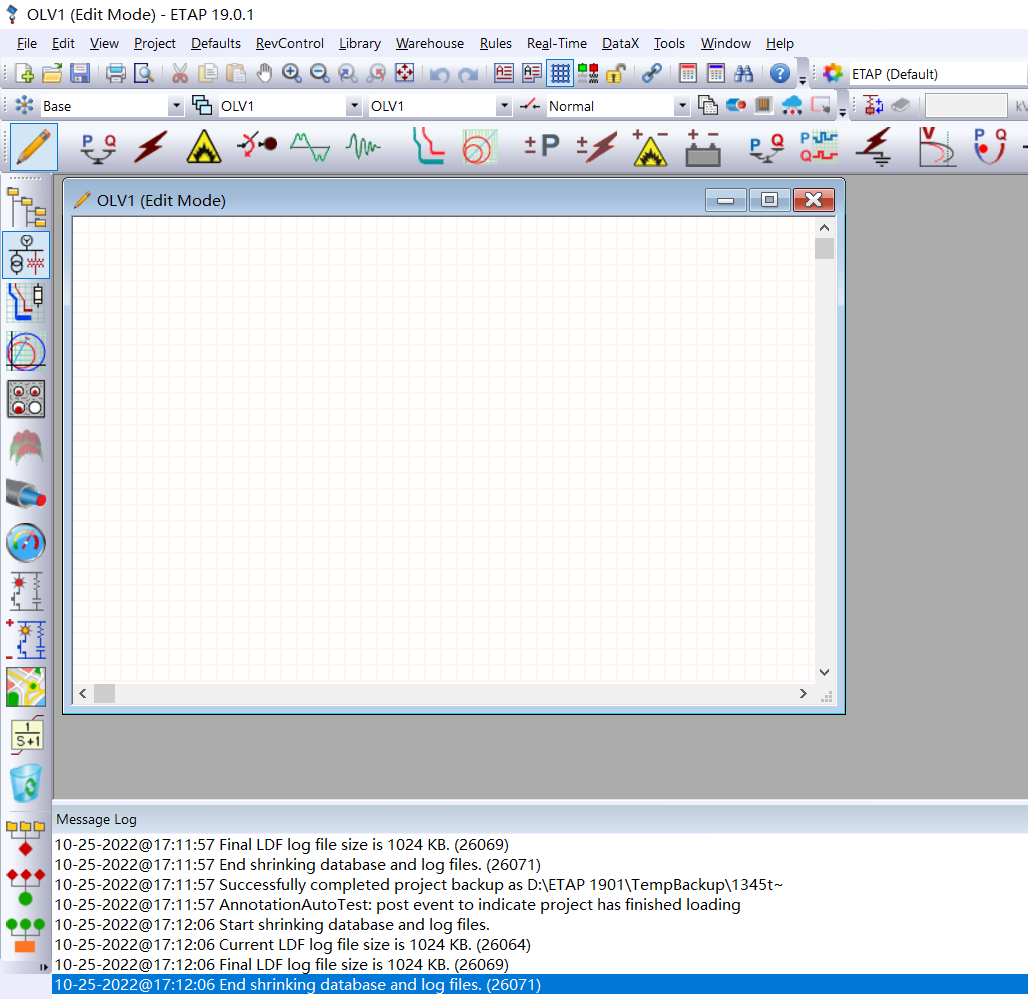Open the RevControl menu

click(290, 43)
